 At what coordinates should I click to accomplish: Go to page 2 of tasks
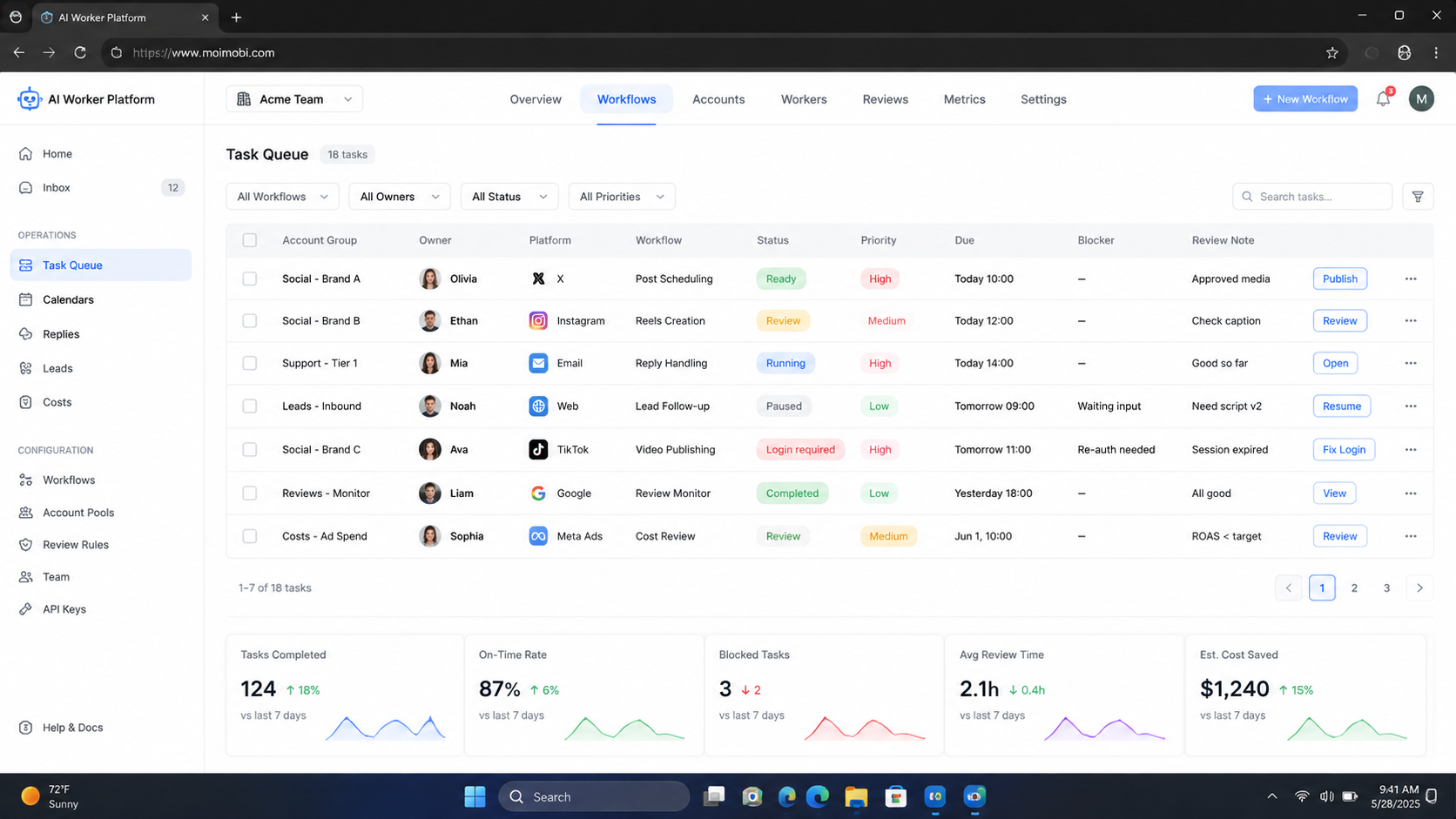tap(1354, 587)
